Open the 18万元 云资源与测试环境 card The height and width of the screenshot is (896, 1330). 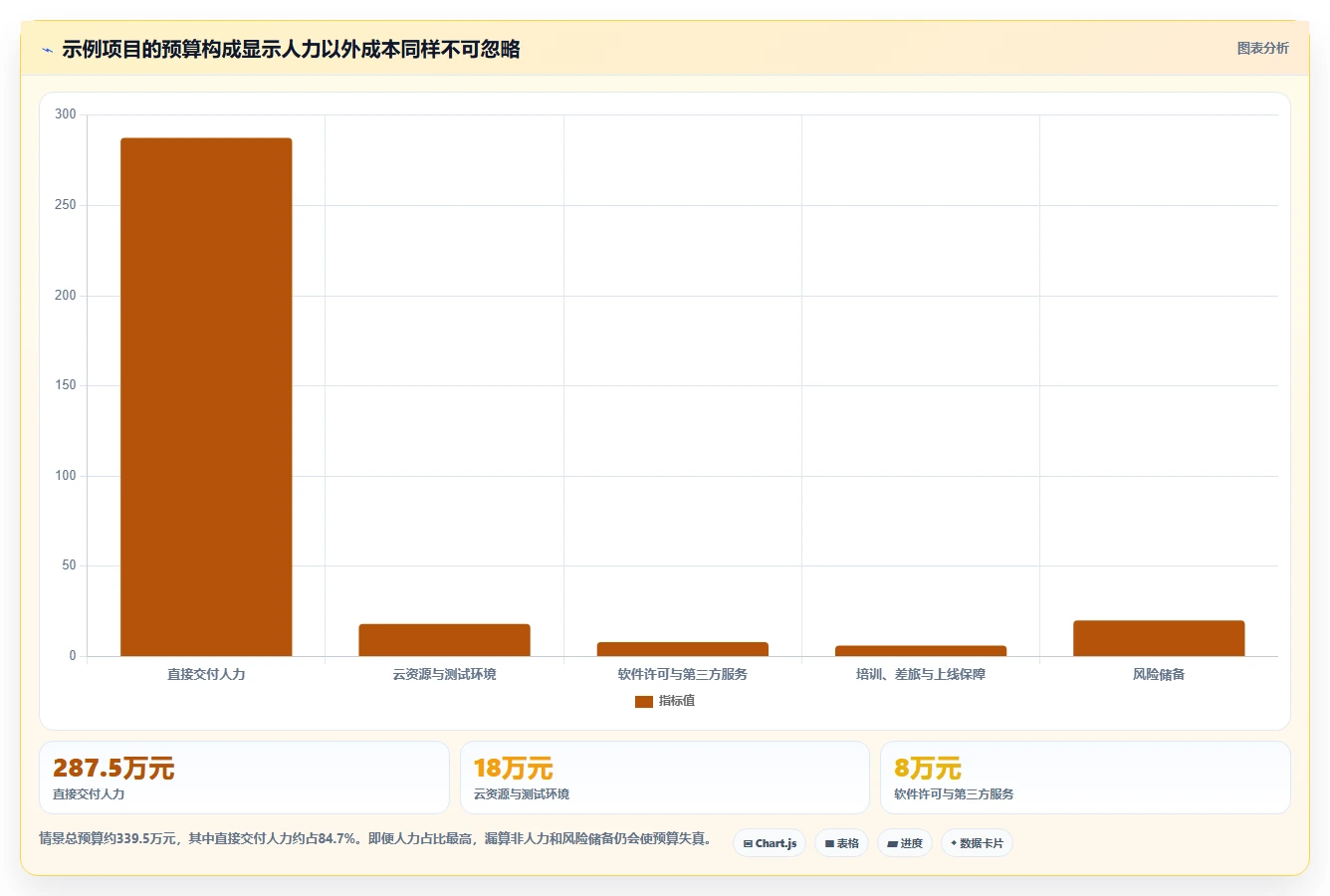664,778
